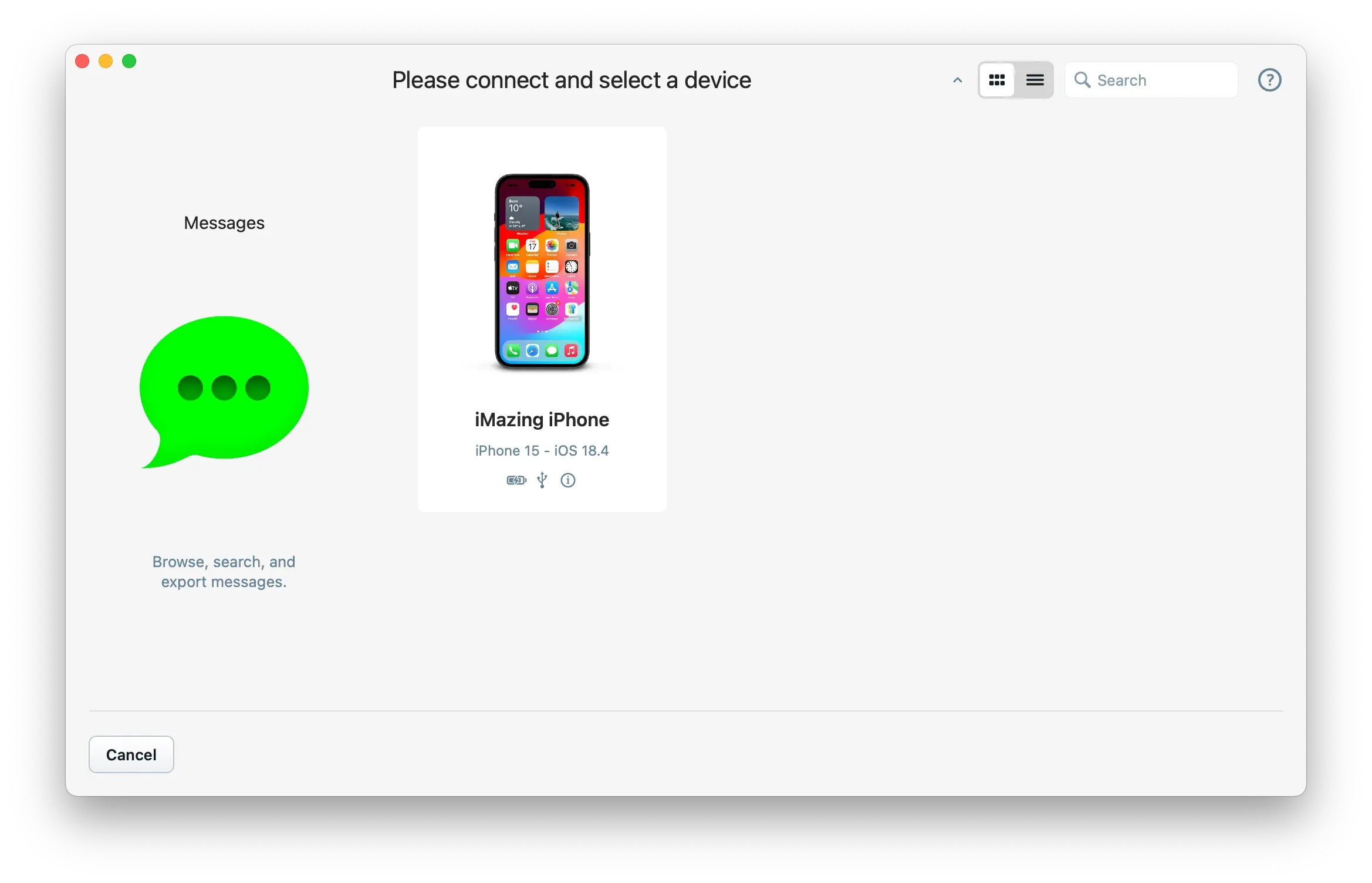The height and width of the screenshot is (883, 1372).
Task: Open help via question mark icon
Action: (x=1269, y=80)
